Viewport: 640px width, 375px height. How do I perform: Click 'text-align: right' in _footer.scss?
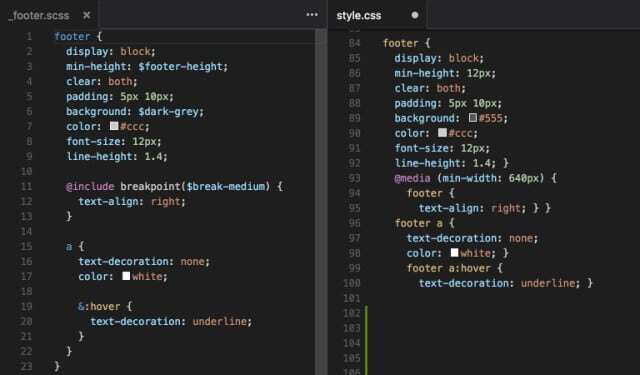point(129,202)
